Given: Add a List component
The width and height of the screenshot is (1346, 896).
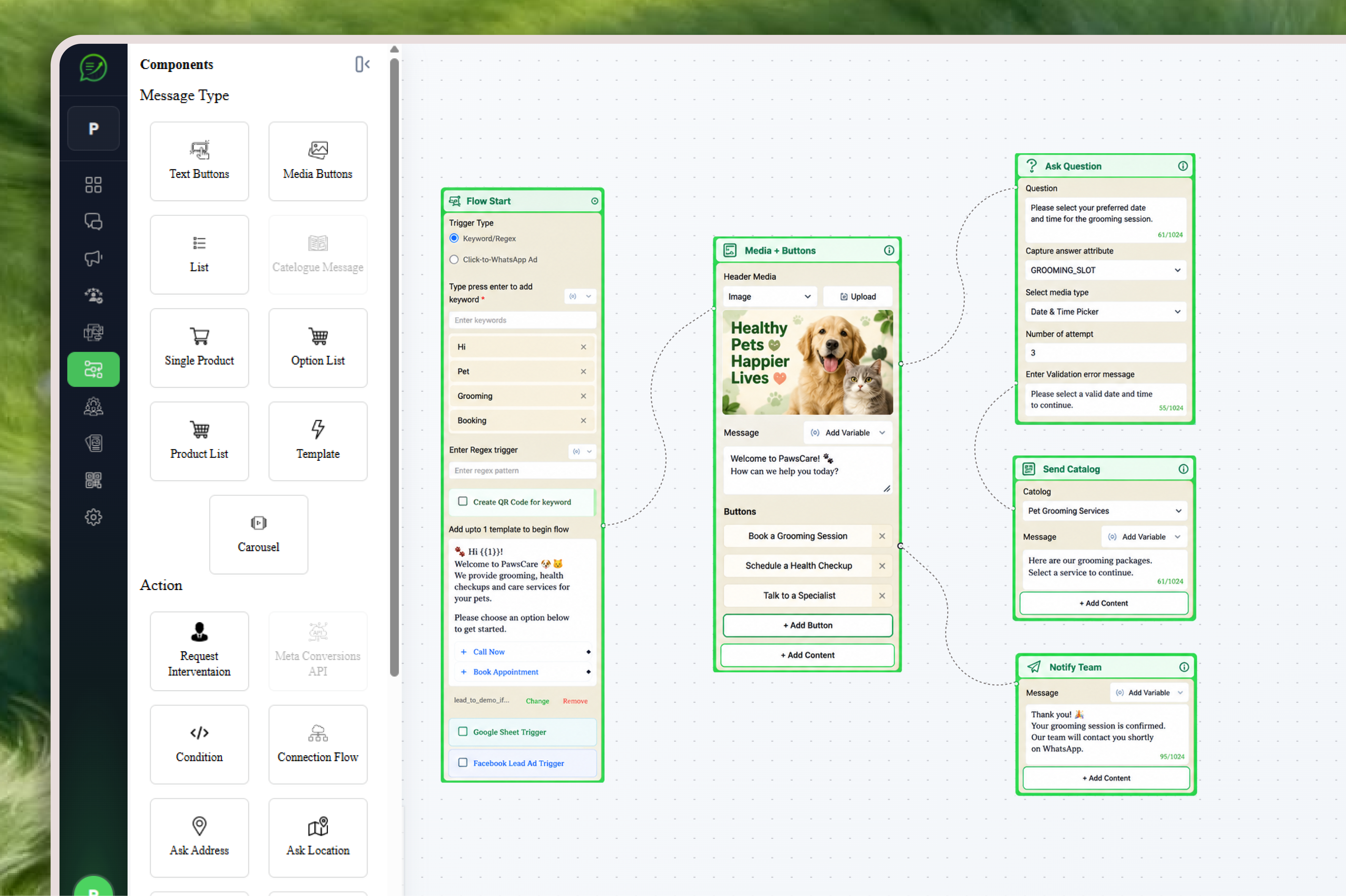Looking at the screenshot, I should coord(199,254).
